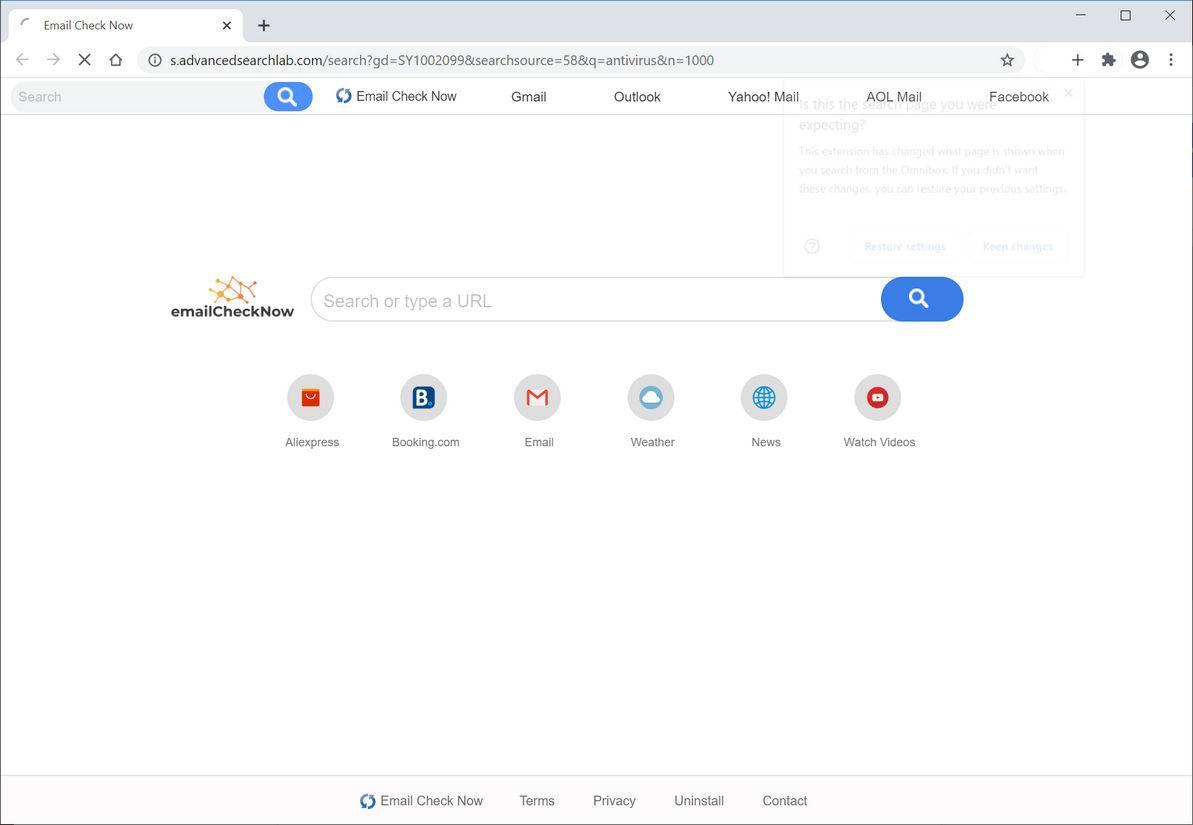Open Outlook from the top bar
The image size is (1193, 825).
[638, 97]
